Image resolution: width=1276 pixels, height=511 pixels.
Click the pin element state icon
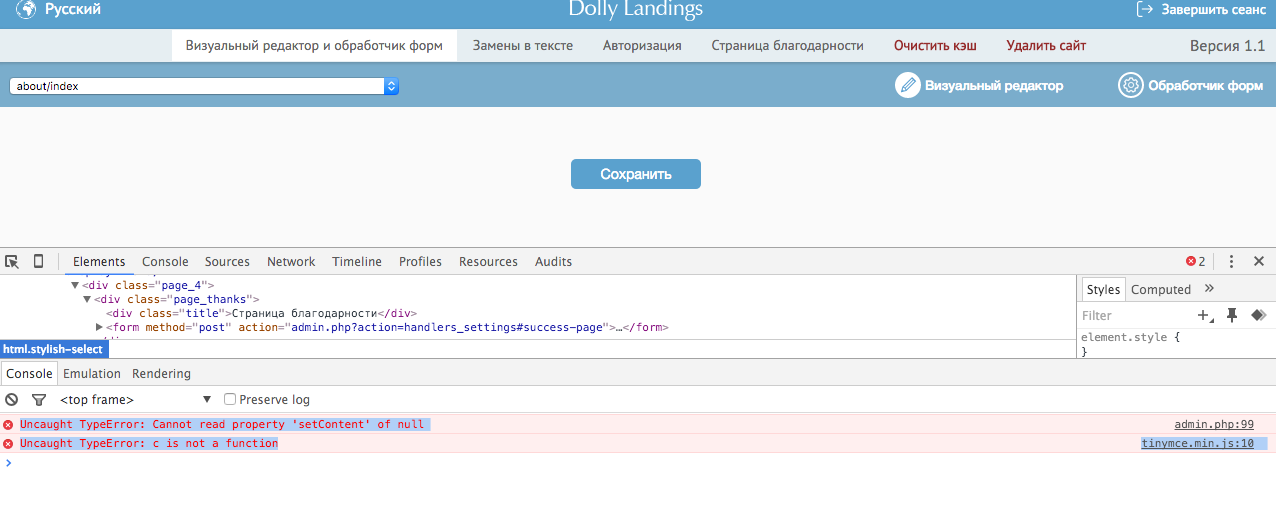pyautogui.click(x=1232, y=315)
